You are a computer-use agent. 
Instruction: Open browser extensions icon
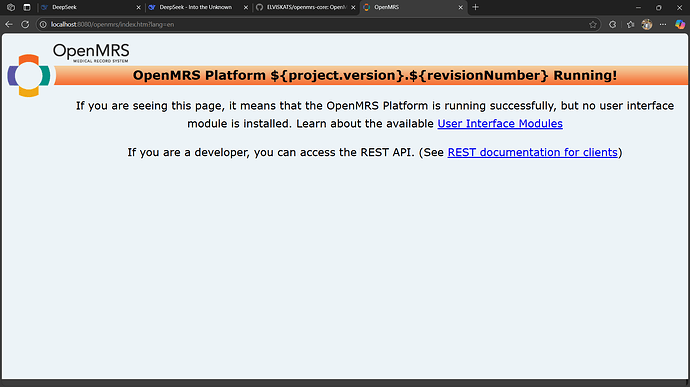pyautogui.click(x=613, y=25)
